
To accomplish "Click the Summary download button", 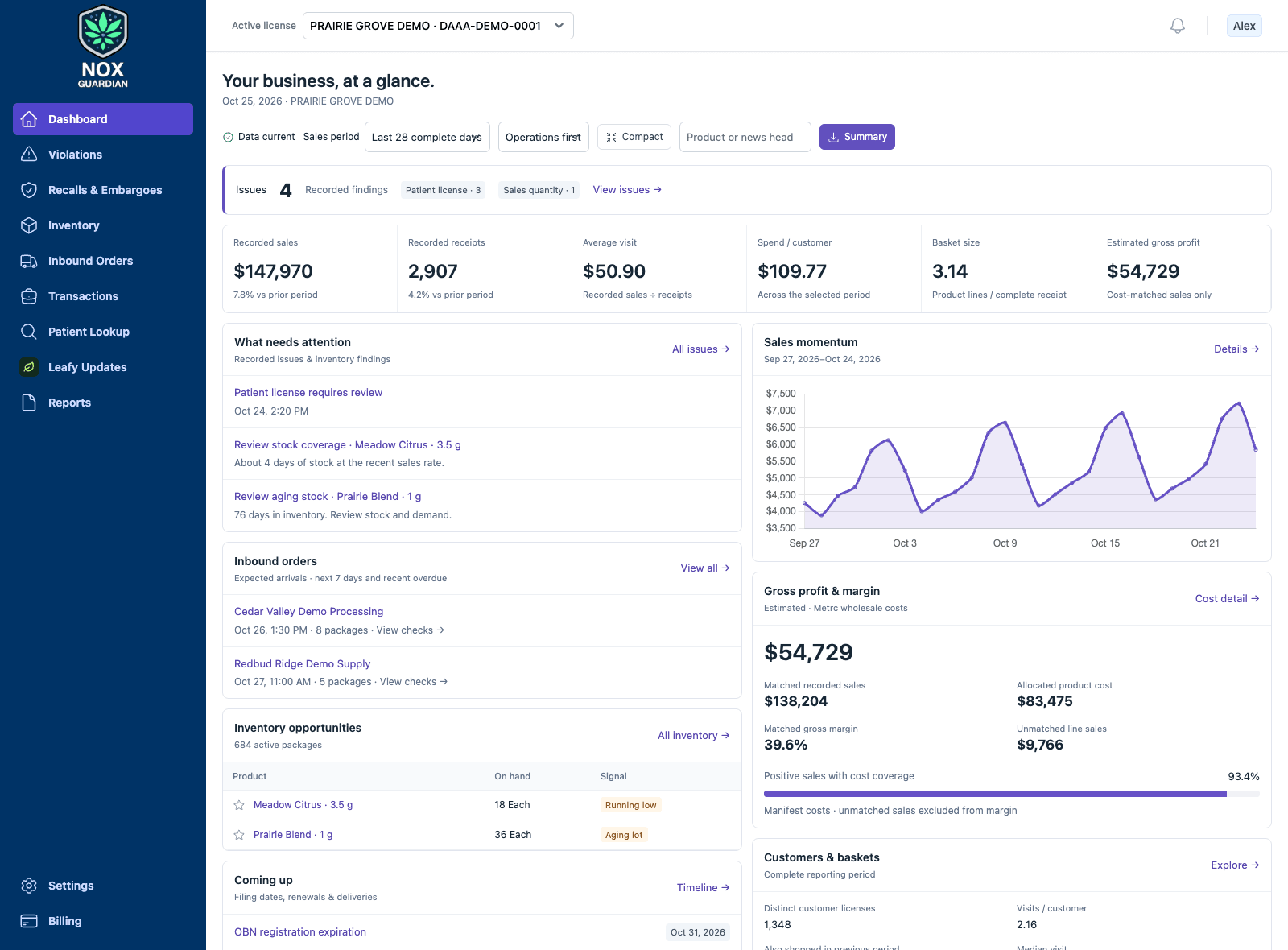I will click(x=857, y=137).
